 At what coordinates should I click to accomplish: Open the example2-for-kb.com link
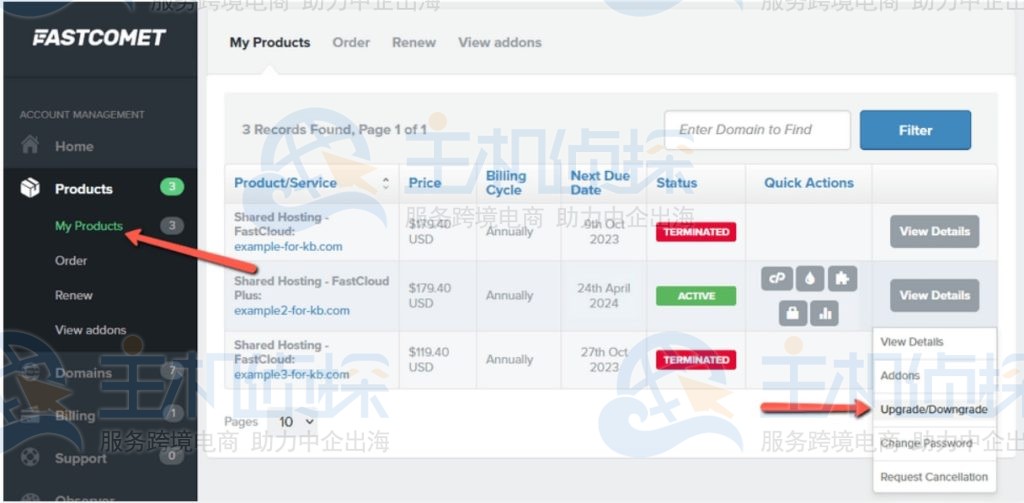point(292,310)
